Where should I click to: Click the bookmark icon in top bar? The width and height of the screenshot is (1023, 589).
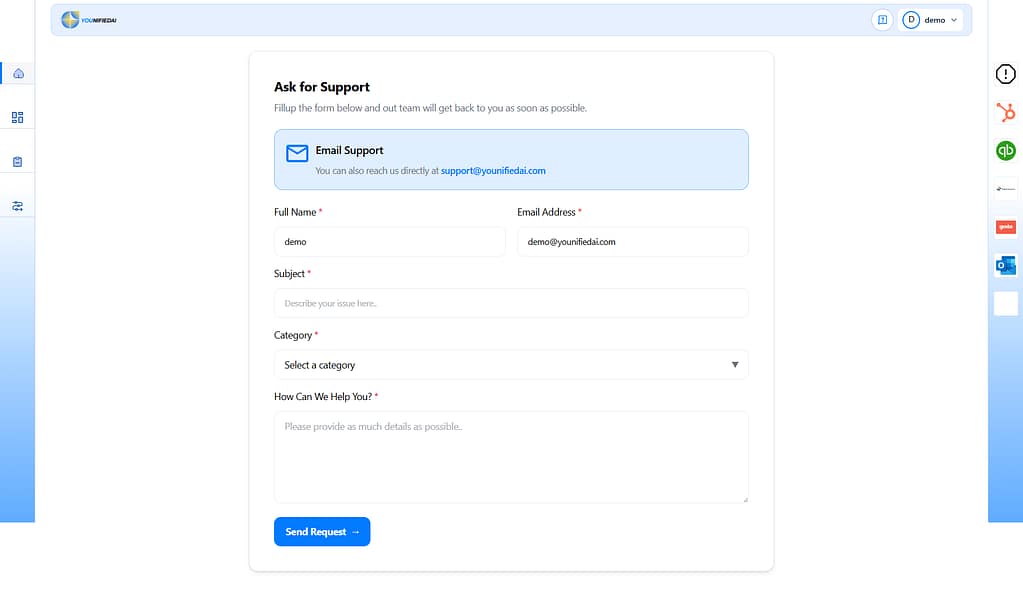click(x=882, y=20)
